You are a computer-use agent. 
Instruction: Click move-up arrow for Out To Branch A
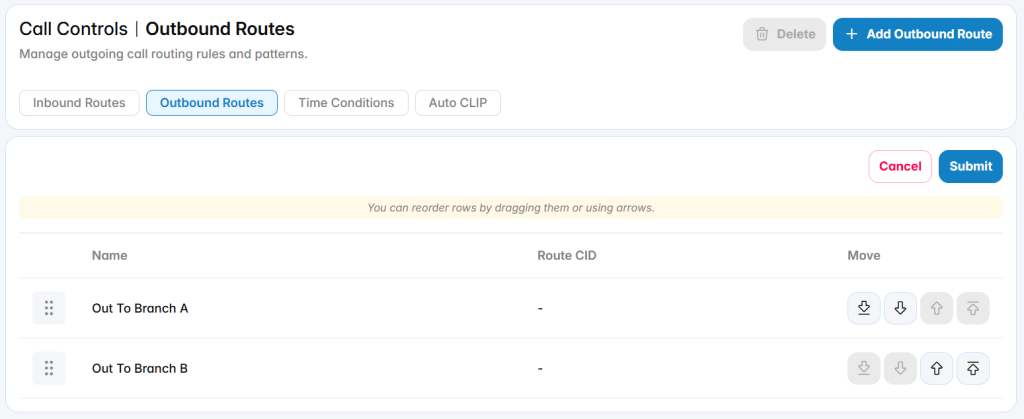936,308
